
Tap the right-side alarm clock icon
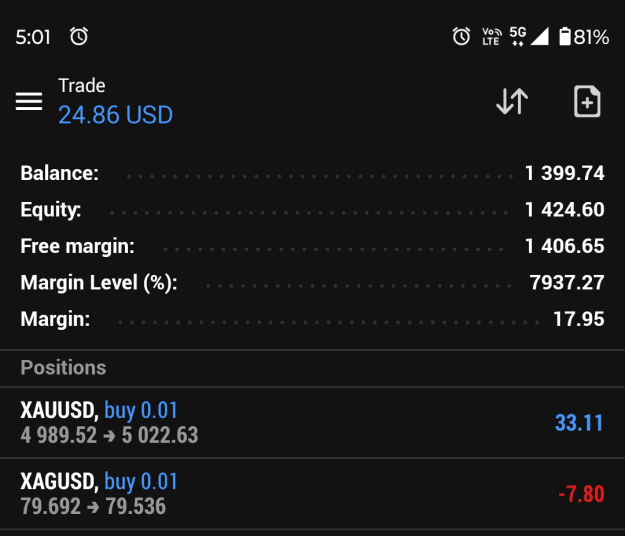tap(462, 37)
